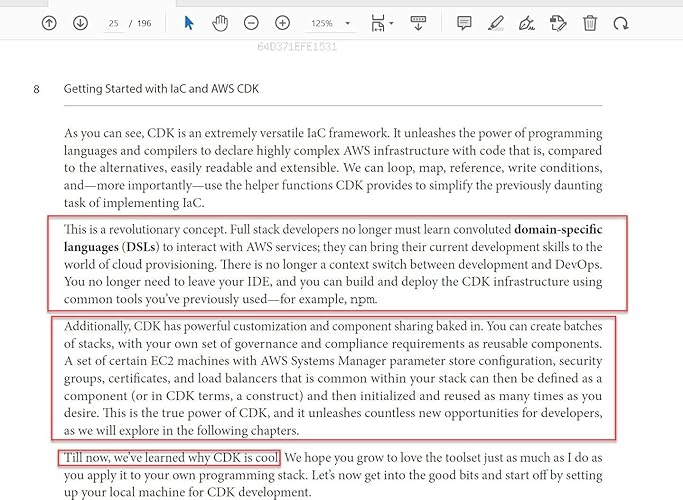The width and height of the screenshot is (683, 500).
Task: Zoom out with the minus circle icon
Action: (x=251, y=23)
